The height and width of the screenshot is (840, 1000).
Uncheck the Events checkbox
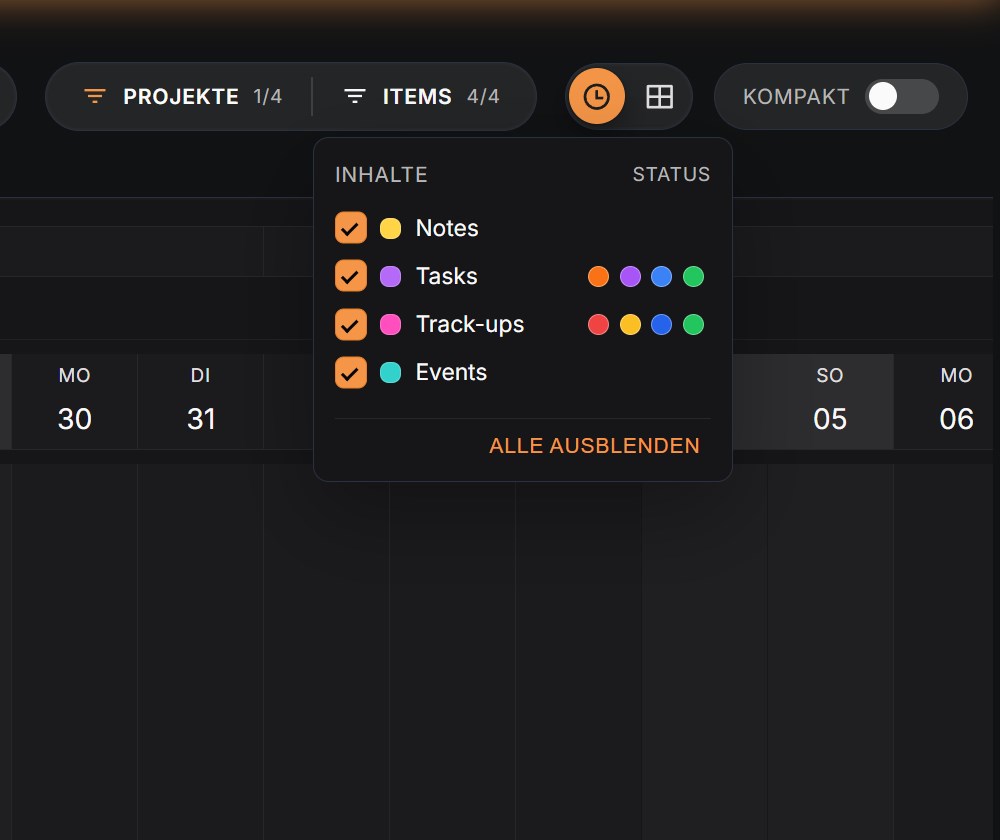click(351, 372)
